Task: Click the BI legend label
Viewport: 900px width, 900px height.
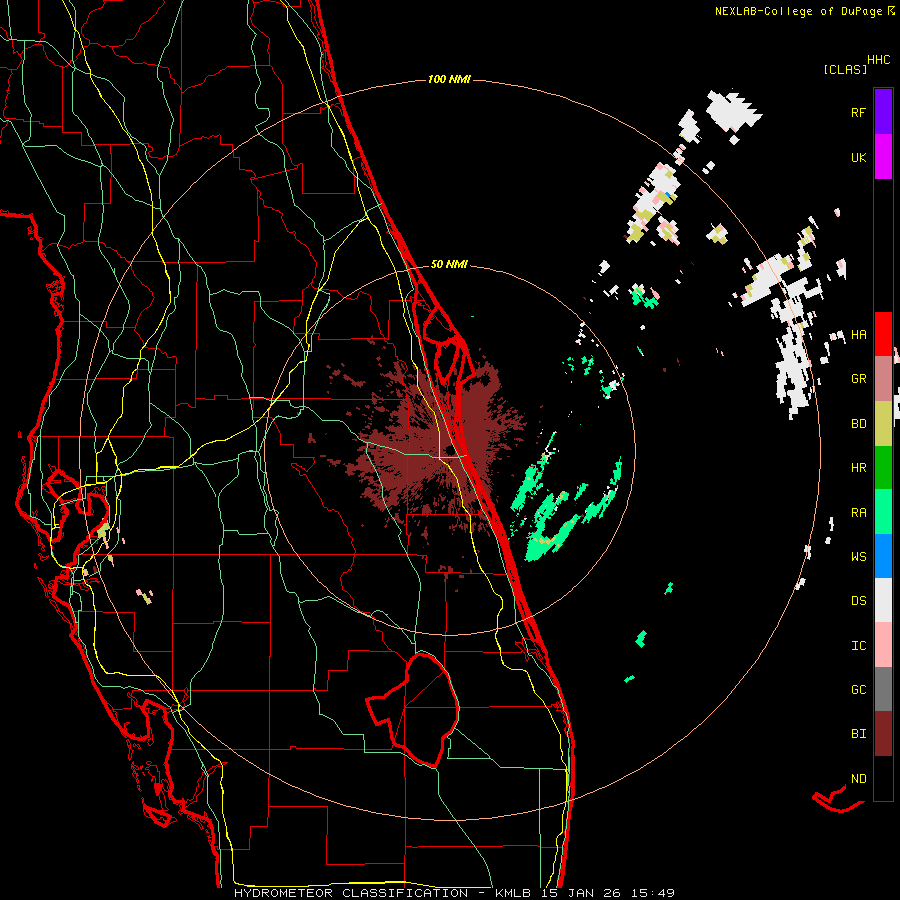Action: 858,734
